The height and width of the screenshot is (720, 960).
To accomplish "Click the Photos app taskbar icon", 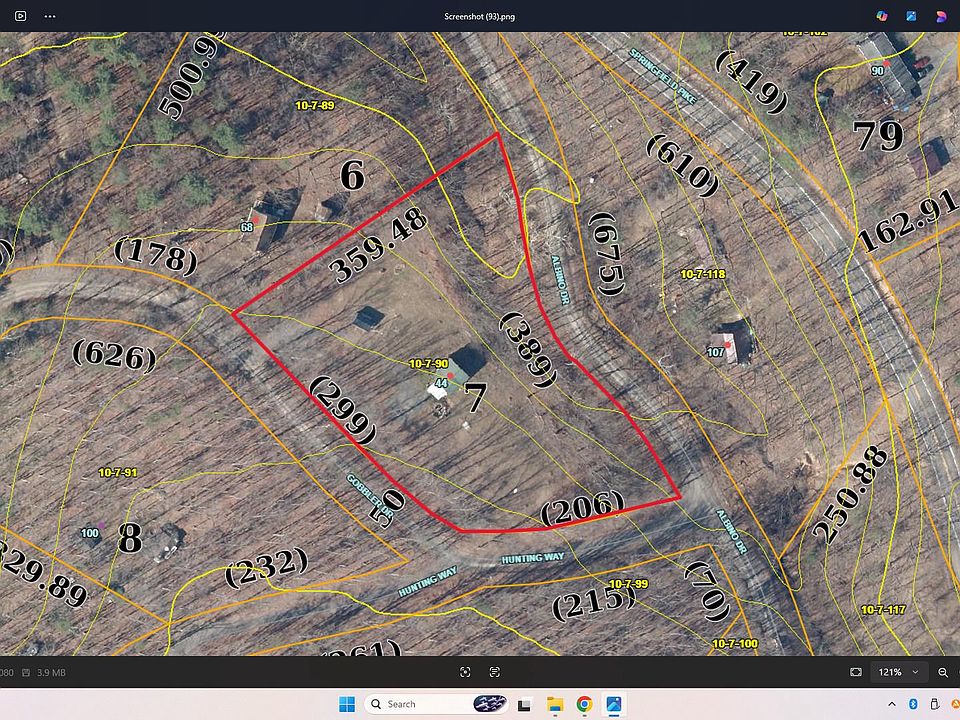I will pyautogui.click(x=614, y=704).
